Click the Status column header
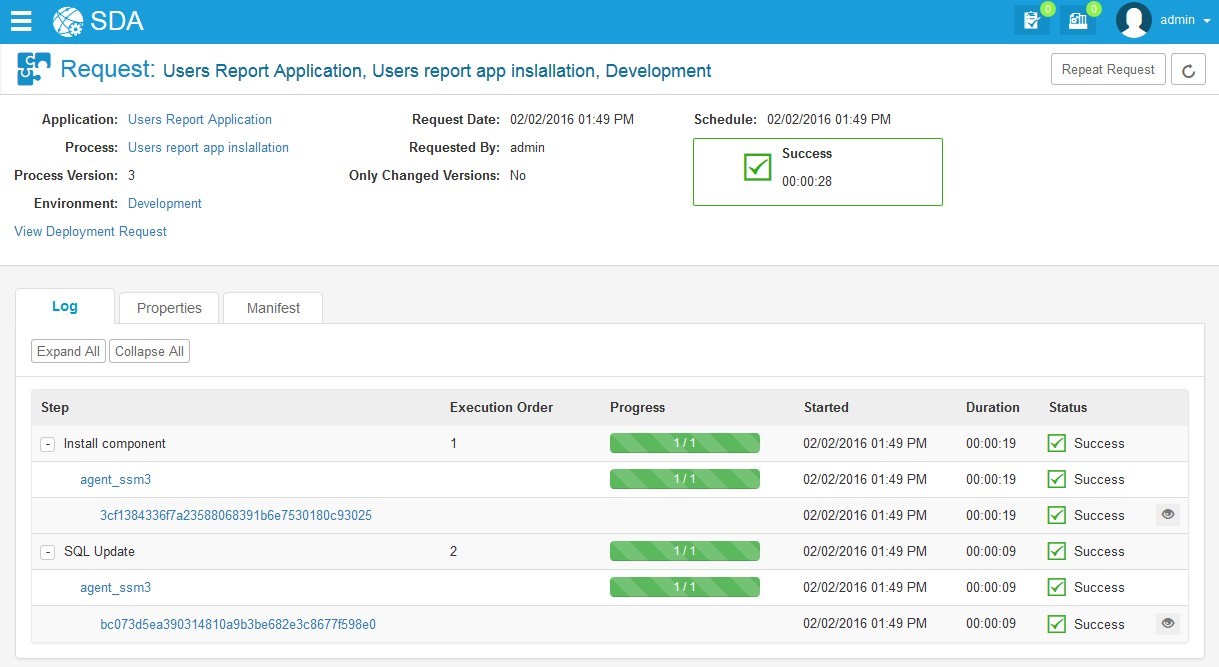The width and height of the screenshot is (1219, 667). [1068, 407]
